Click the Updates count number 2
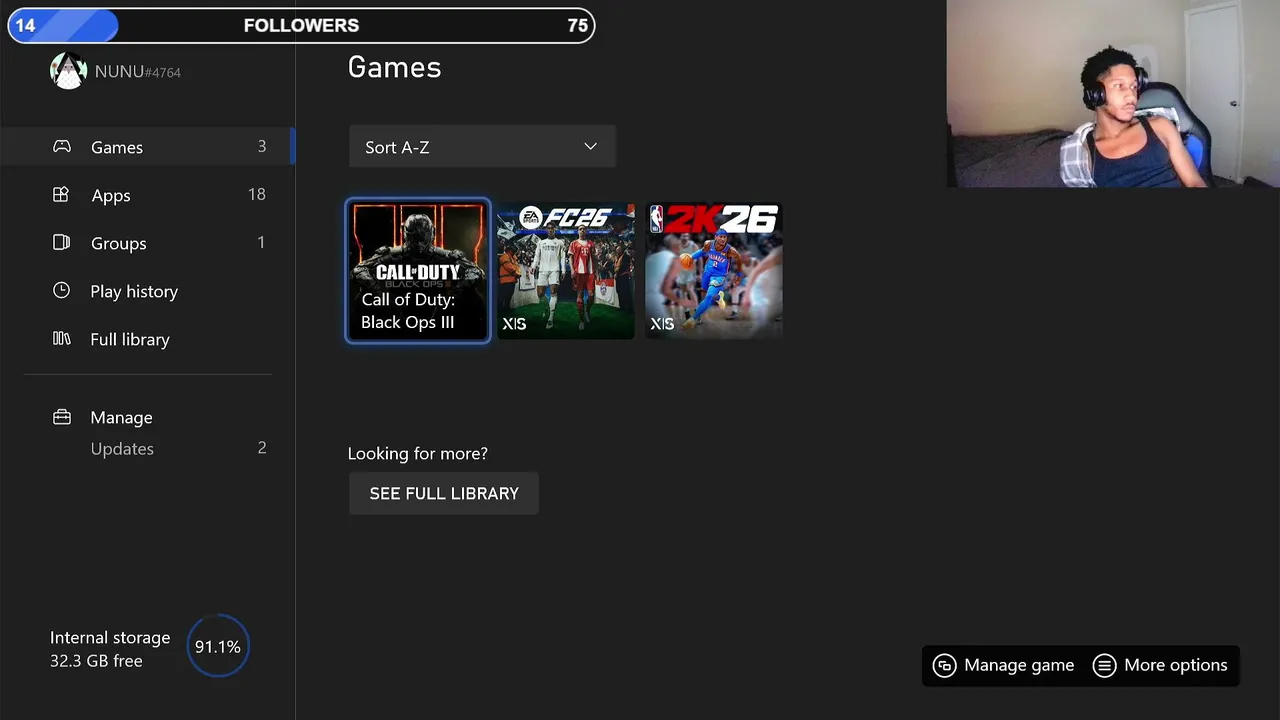The width and height of the screenshot is (1280, 720). [262, 448]
